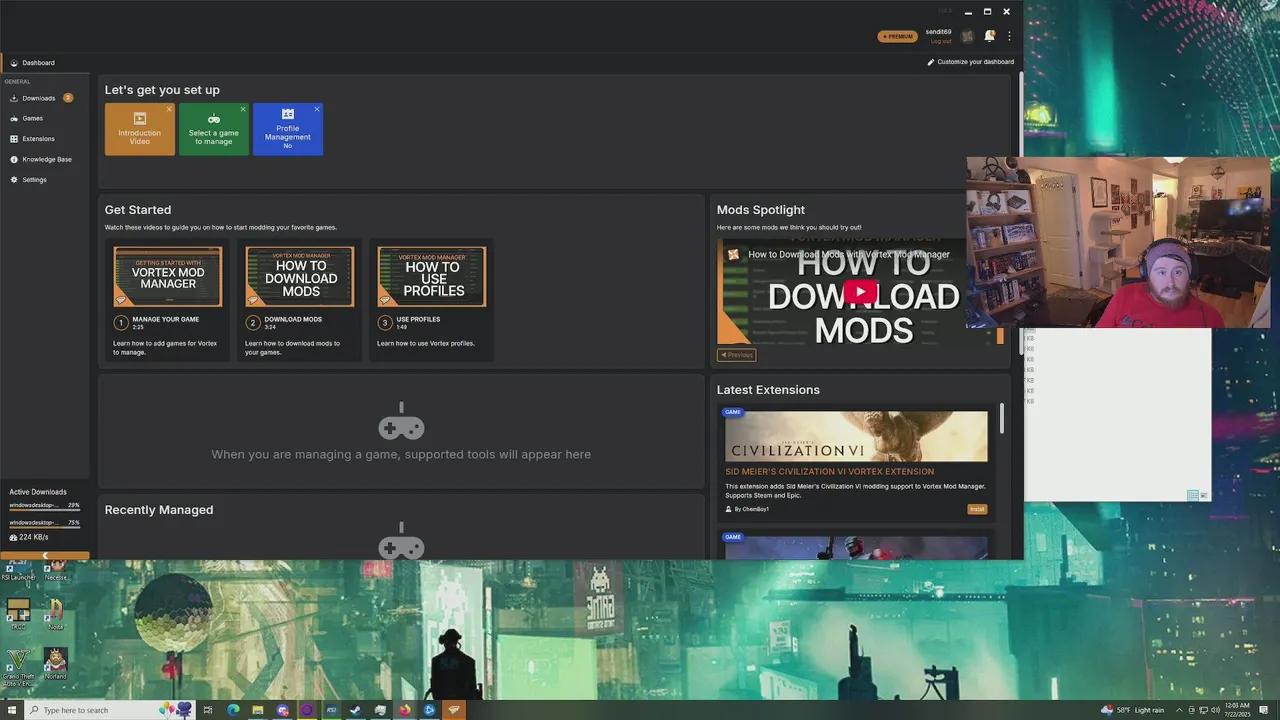This screenshot has width=1280, height=720.
Task: Open the RSI Launcher taskbar icon
Action: 331,710
